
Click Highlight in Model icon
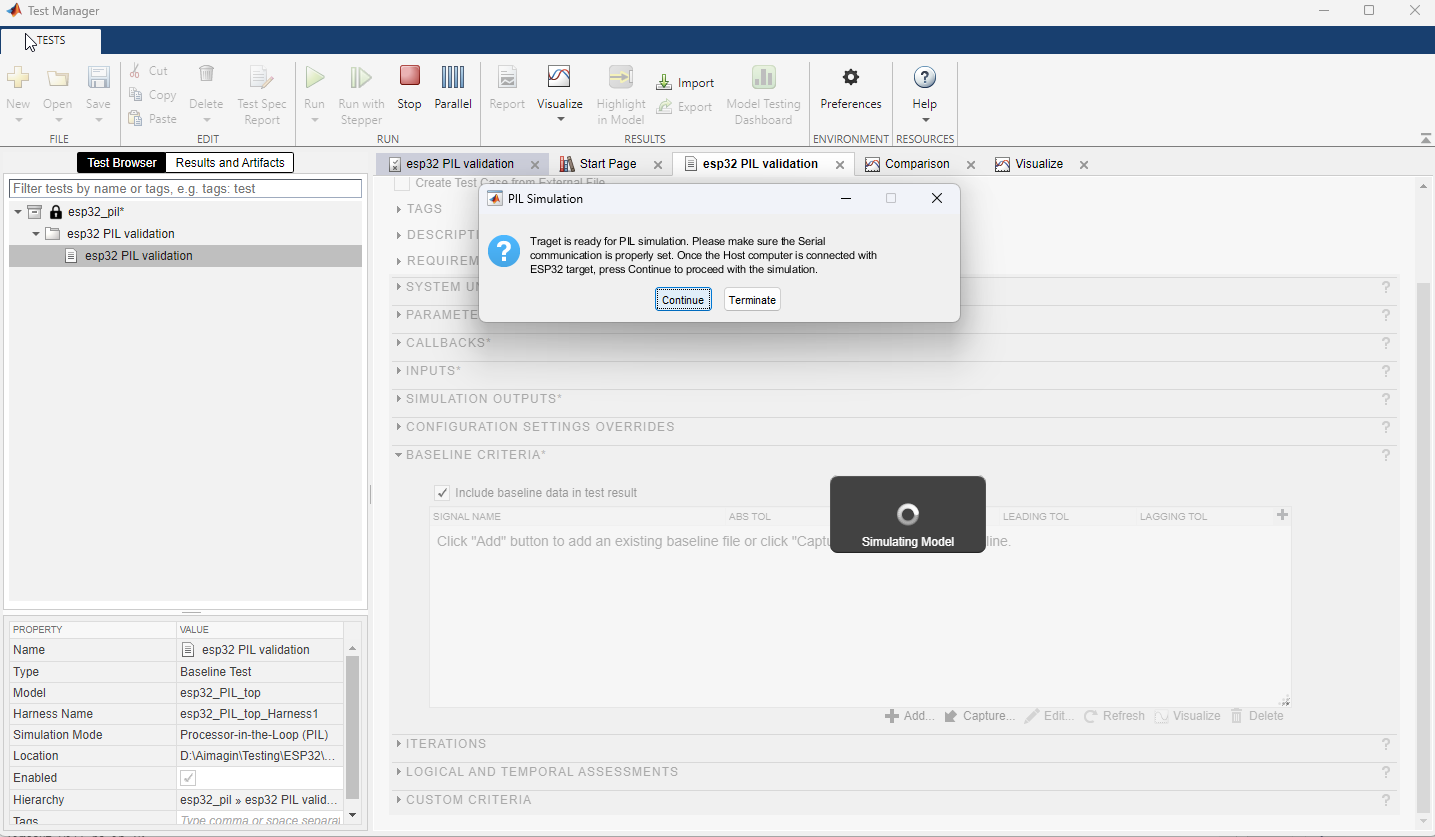point(621,78)
